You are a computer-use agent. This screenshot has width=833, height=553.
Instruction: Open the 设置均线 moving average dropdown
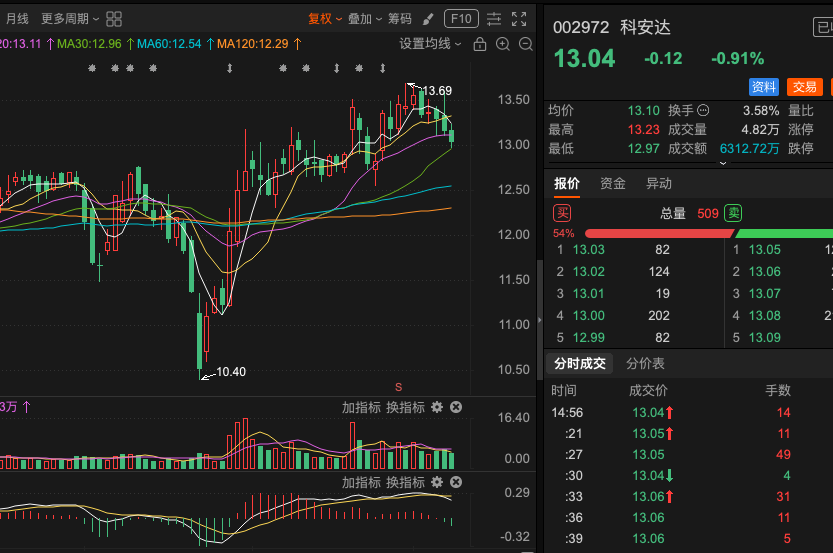430,44
